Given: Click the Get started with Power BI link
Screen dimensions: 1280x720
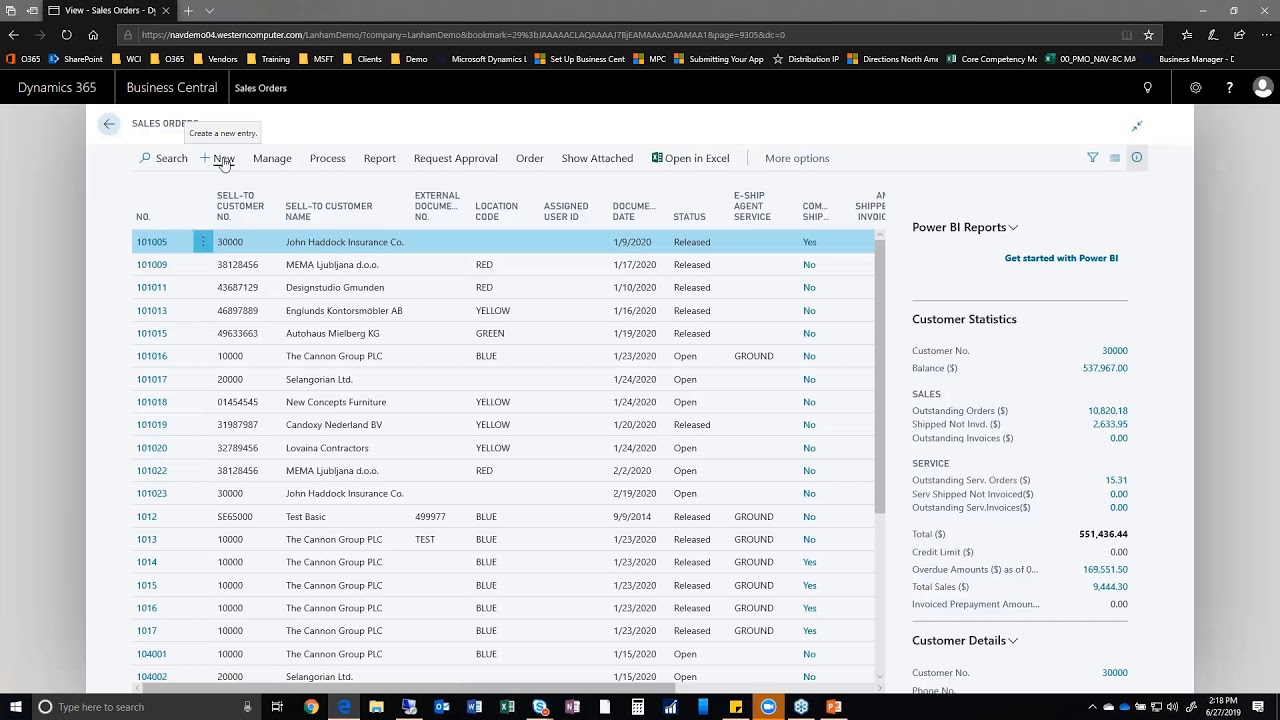Looking at the screenshot, I should [x=1061, y=258].
